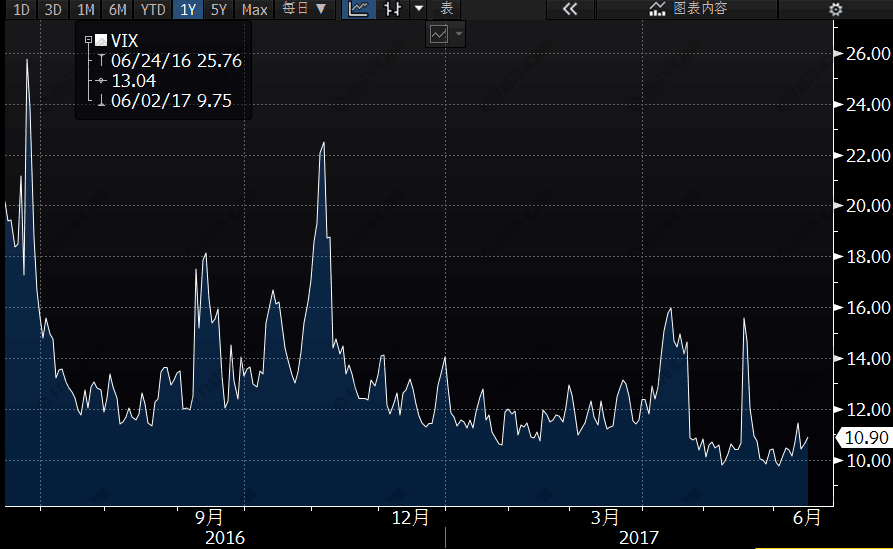Select the high value 06/24/16 25.76
This screenshot has width=893, height=549.
(x=177, y=61)
